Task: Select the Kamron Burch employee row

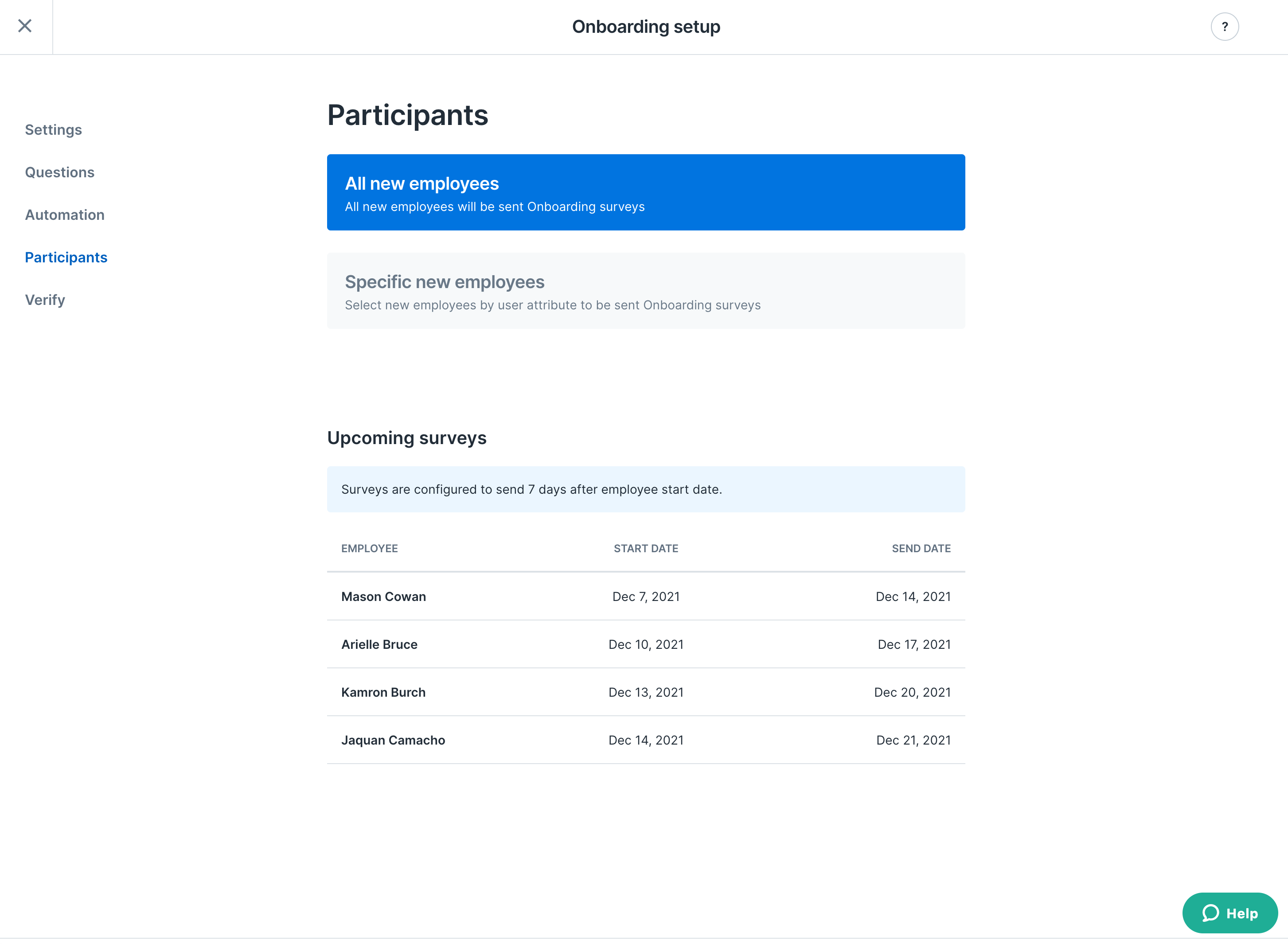Action: point(646,692)
